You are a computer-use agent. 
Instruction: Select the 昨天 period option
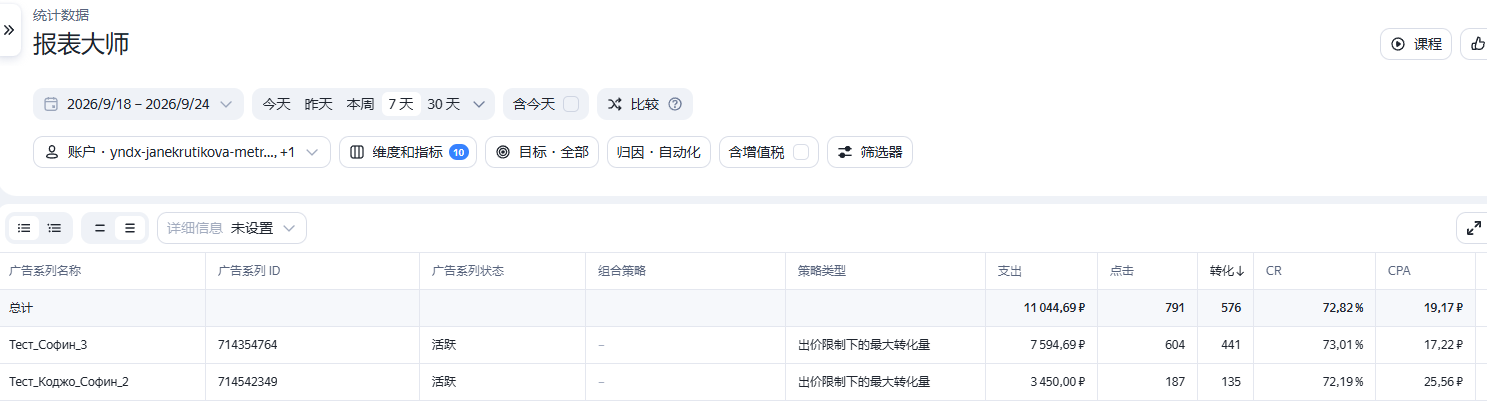coord(318,104)
